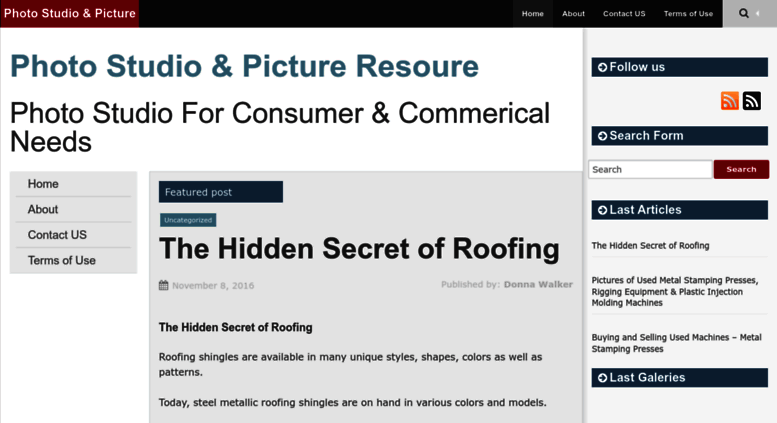Open the Uncategorized category tag
777x423 pixels.
coord(188,220)
